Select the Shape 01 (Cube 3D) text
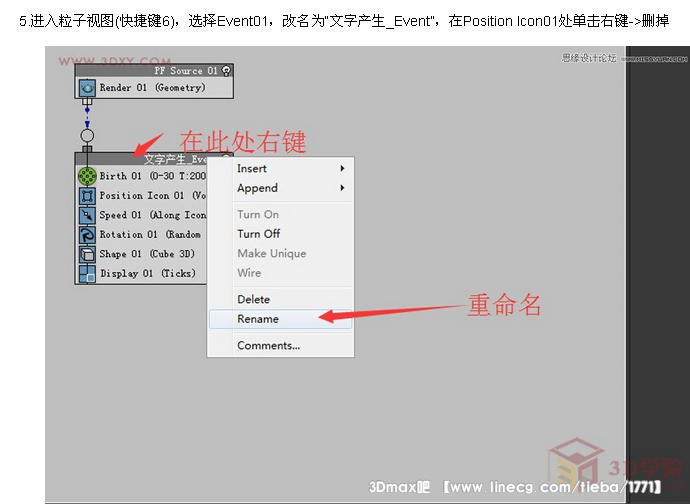Screen dimensions: 690x504 point(147,254)
